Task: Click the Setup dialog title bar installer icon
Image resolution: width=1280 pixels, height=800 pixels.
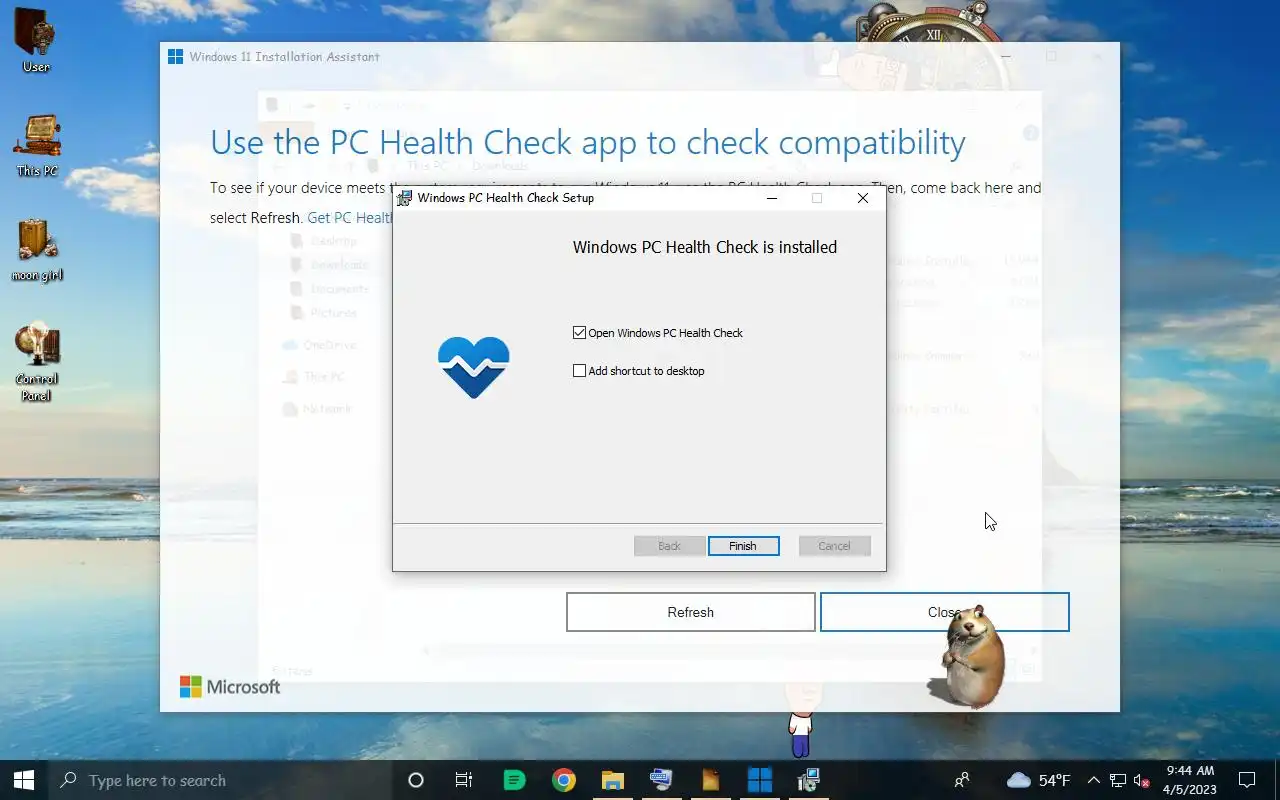Action: tap(404, 198)
